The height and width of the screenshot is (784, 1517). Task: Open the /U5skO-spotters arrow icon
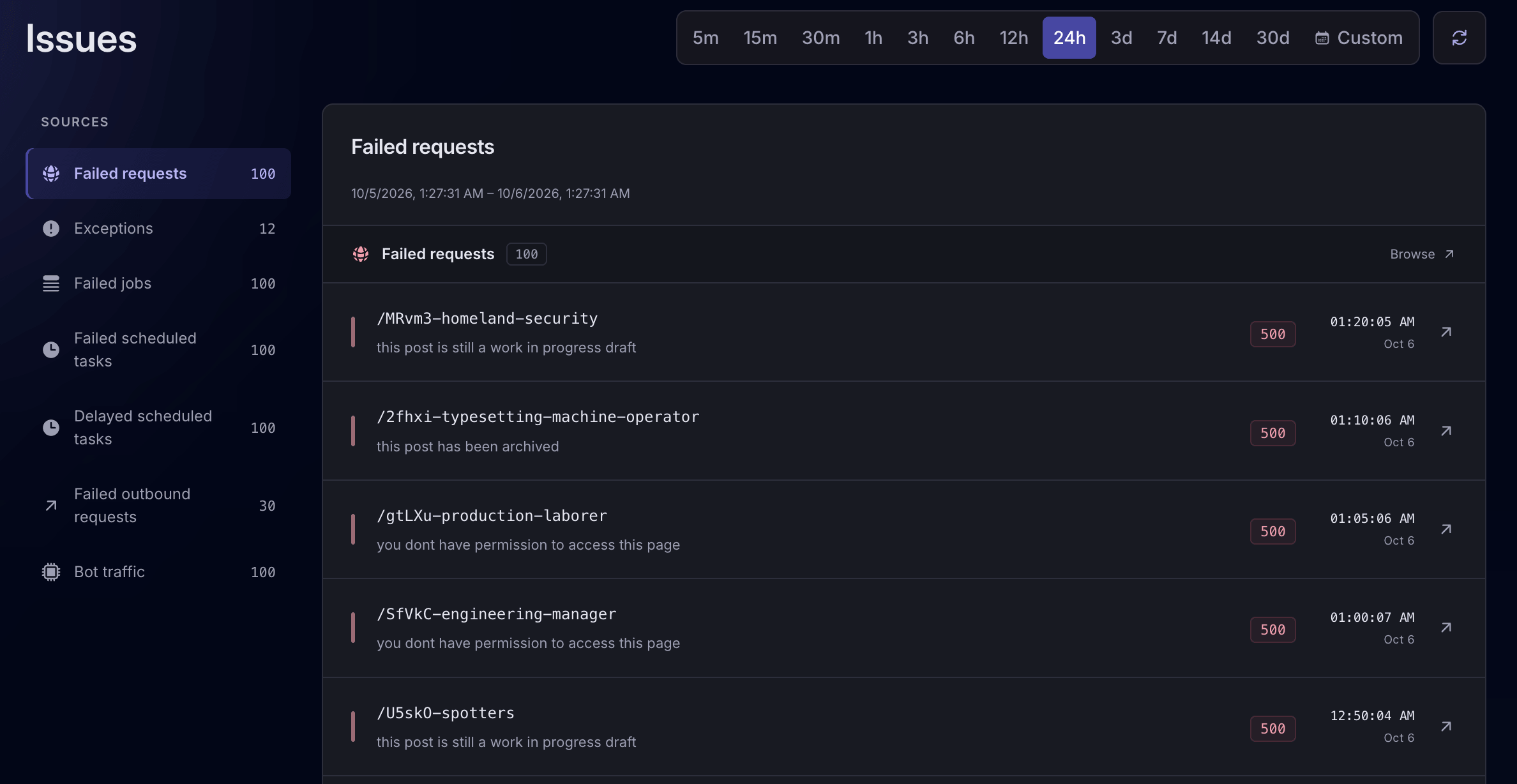click(1446, 727)
